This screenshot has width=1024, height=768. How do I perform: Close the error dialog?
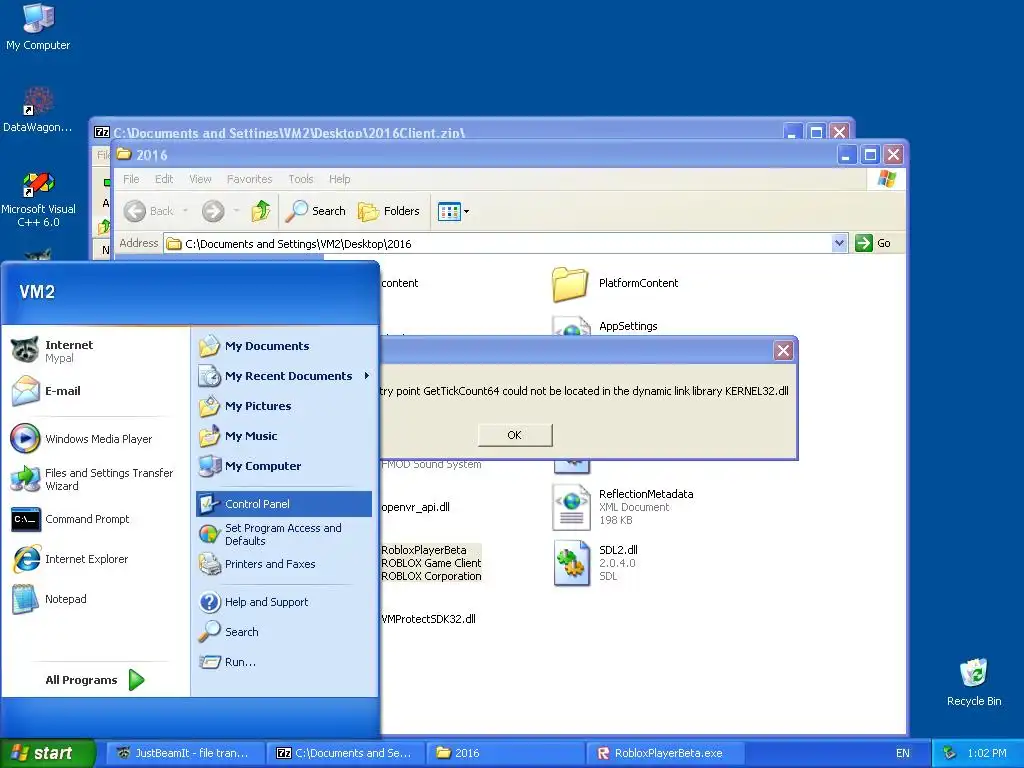783,351
